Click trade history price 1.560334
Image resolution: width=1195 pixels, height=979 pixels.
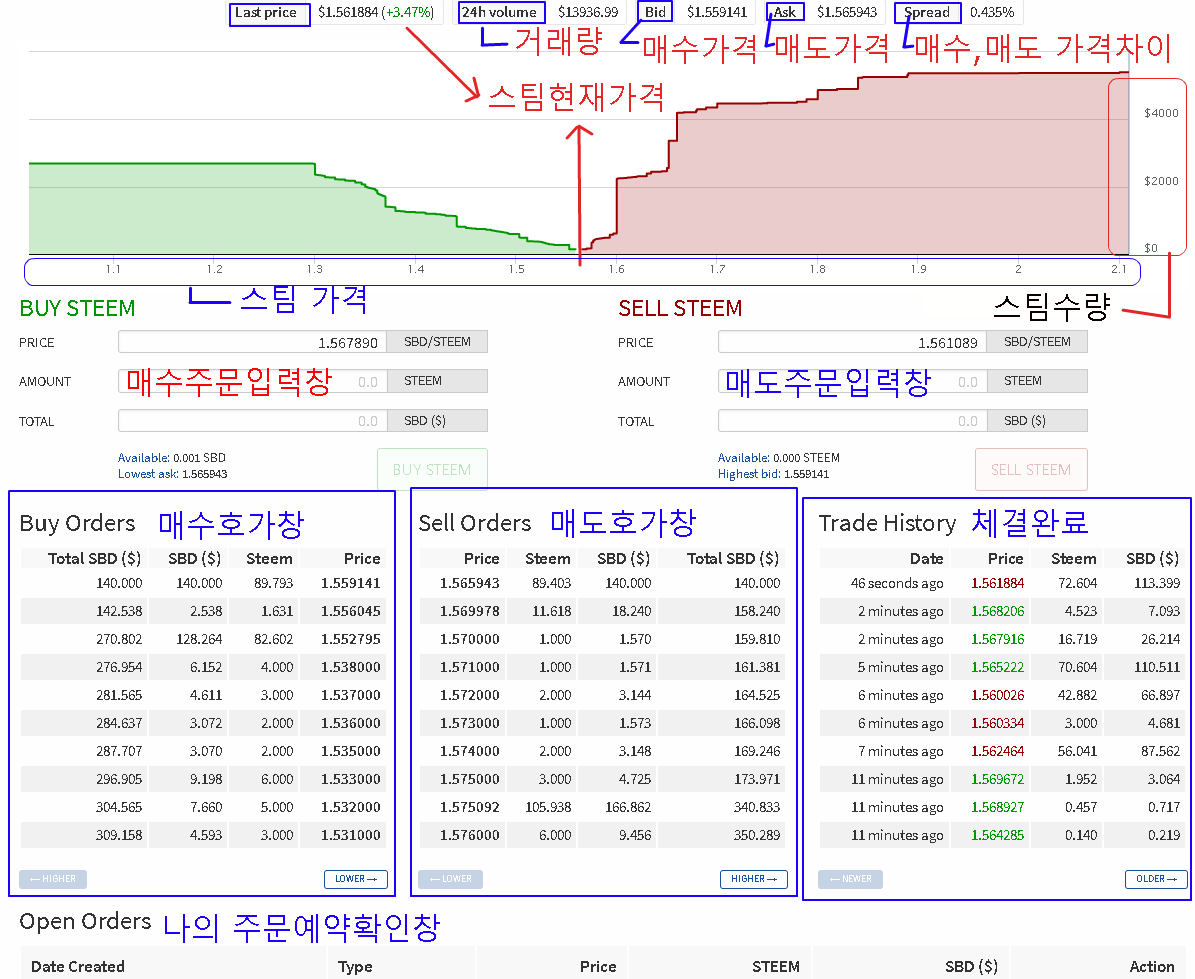(998, 724)
